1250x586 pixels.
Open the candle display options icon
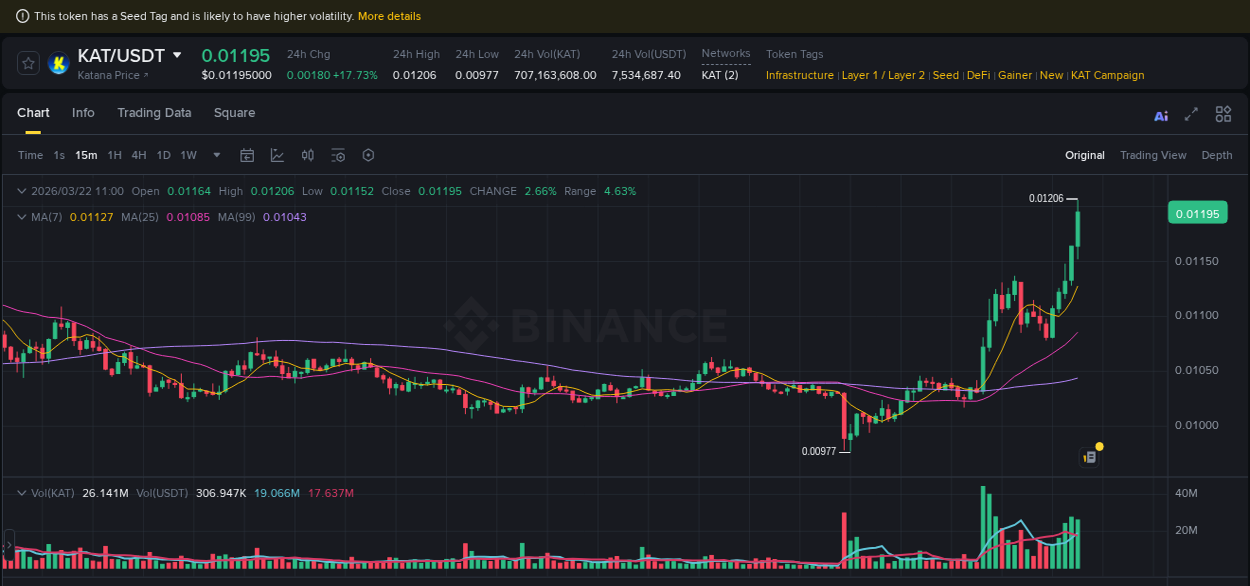(307, 155)
